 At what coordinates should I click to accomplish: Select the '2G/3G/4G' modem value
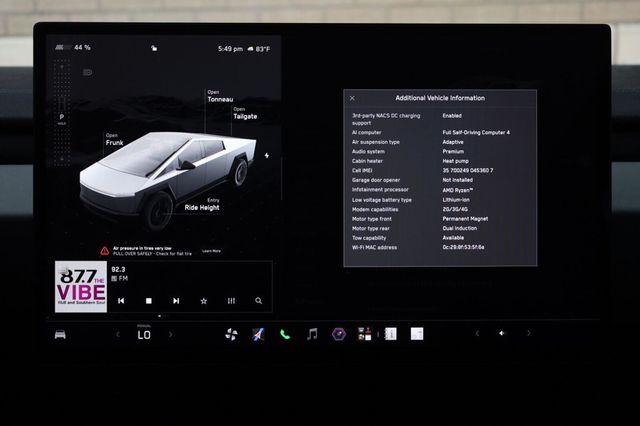(455, 209)
